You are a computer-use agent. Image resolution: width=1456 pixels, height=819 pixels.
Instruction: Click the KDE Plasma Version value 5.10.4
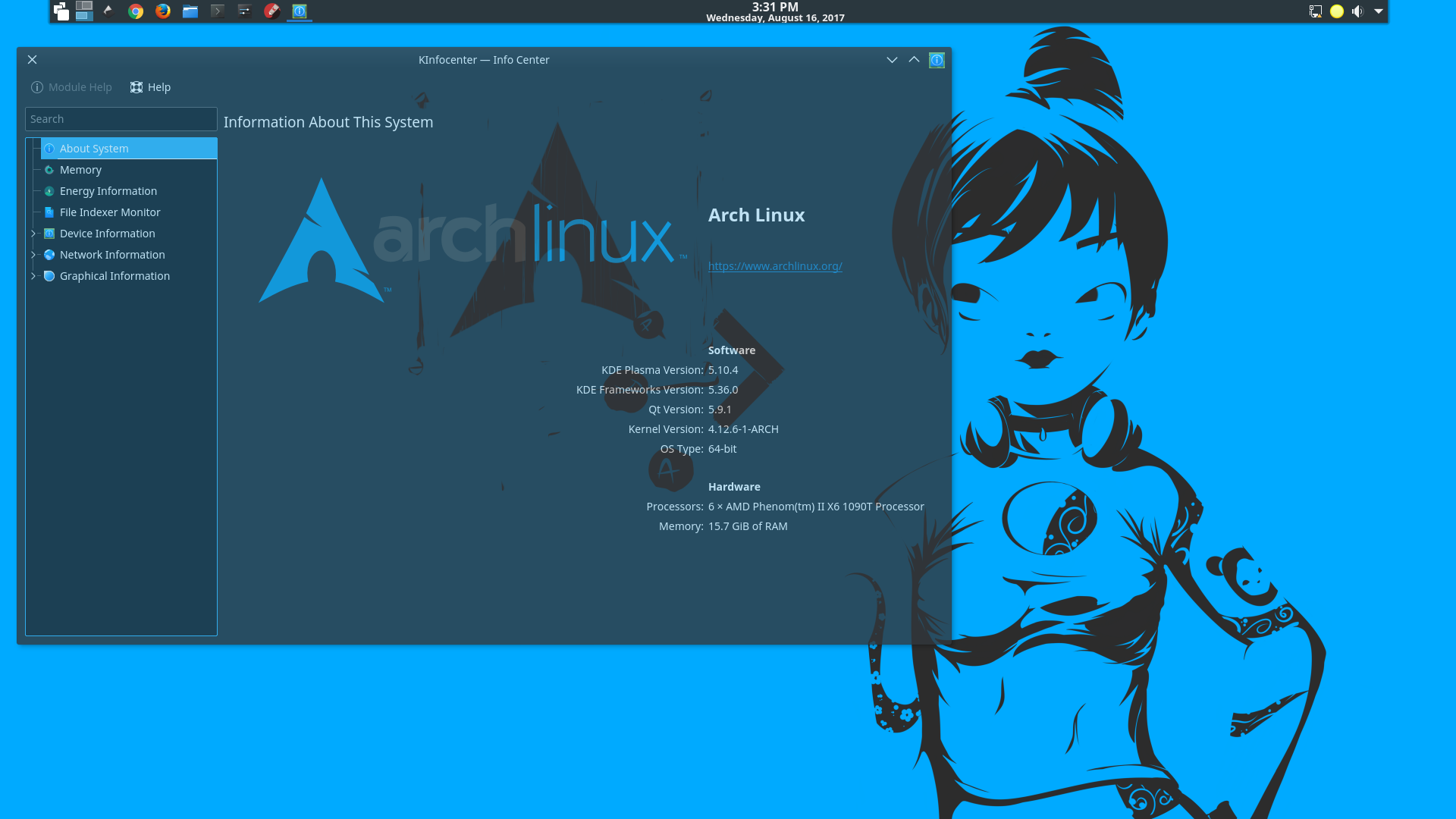tap(723, 370)
